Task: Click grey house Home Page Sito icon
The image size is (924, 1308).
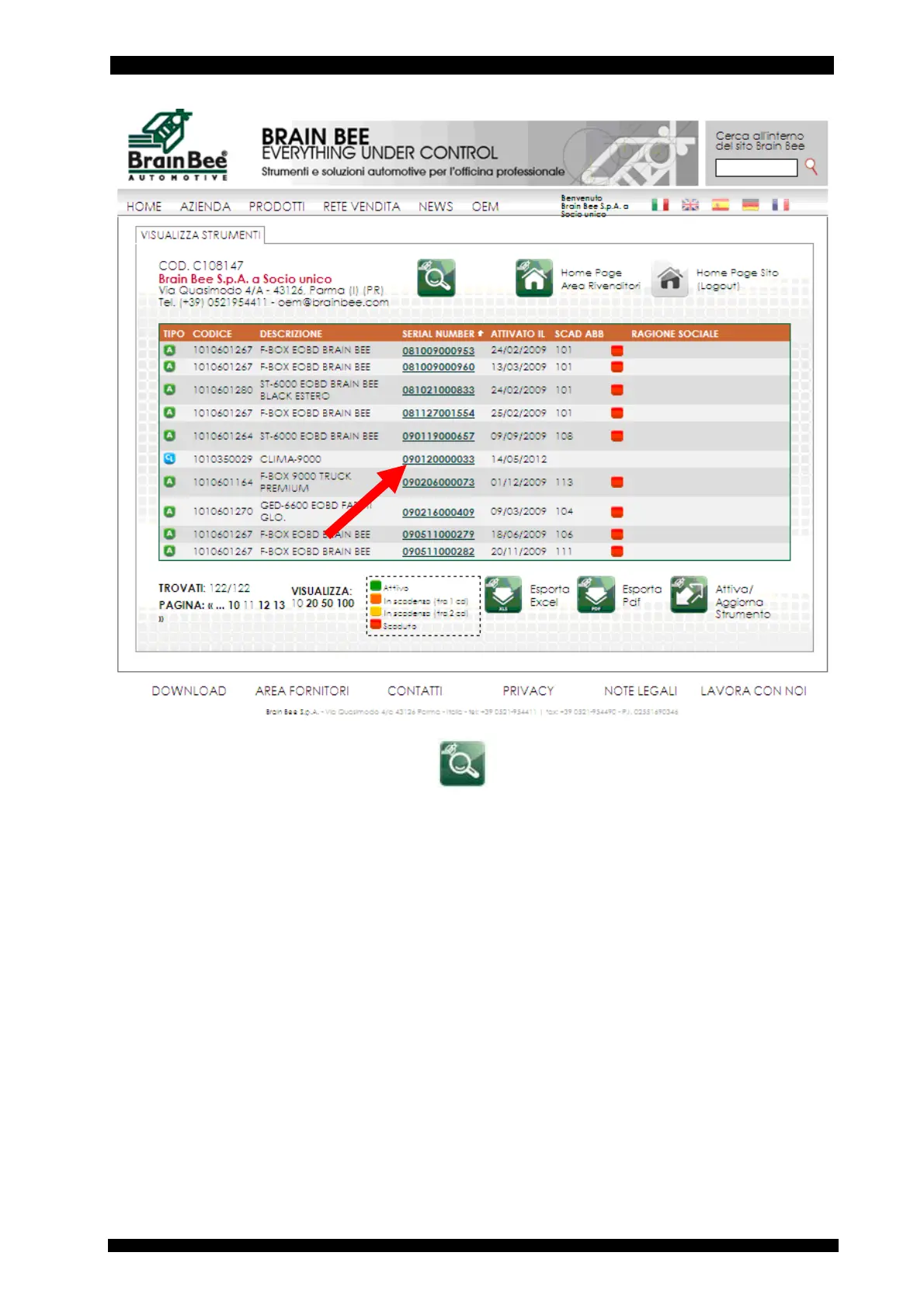Action: tap(670, 278)
